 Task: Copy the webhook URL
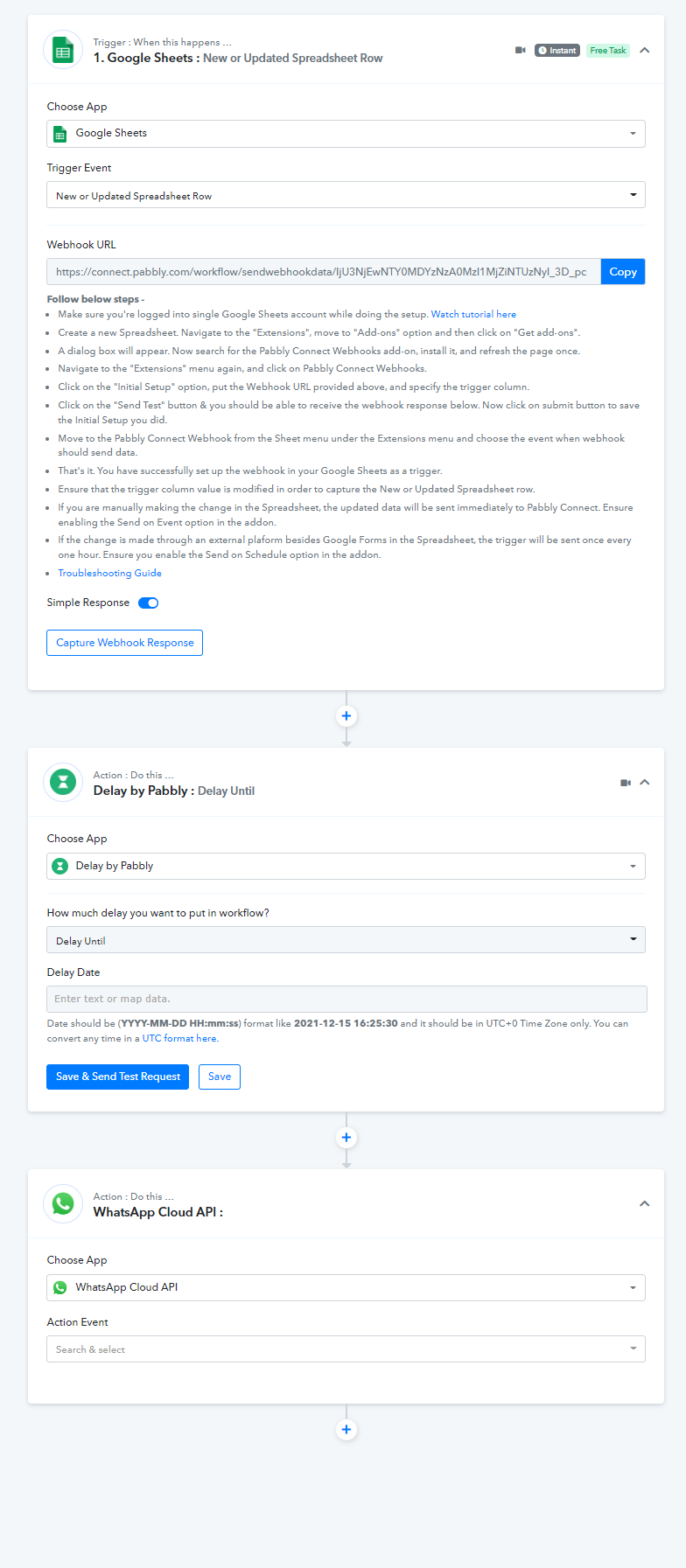coord(623,272)
